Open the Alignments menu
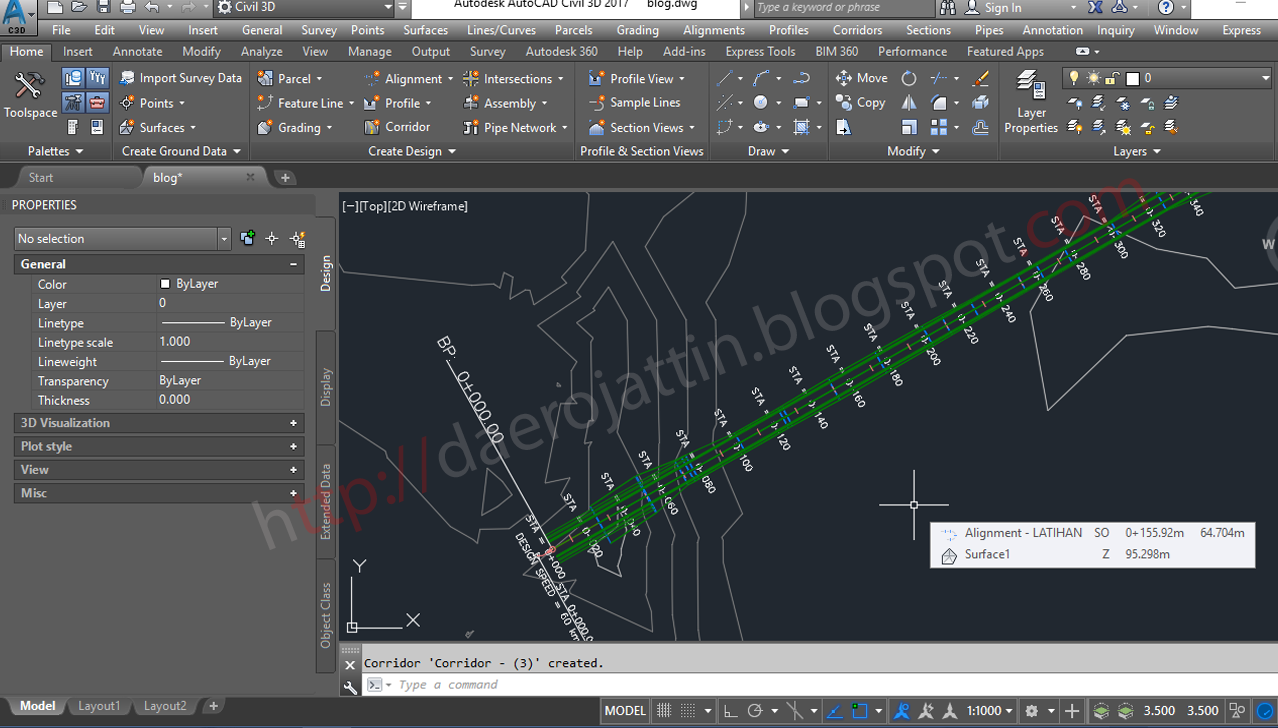 pos(713,30)
